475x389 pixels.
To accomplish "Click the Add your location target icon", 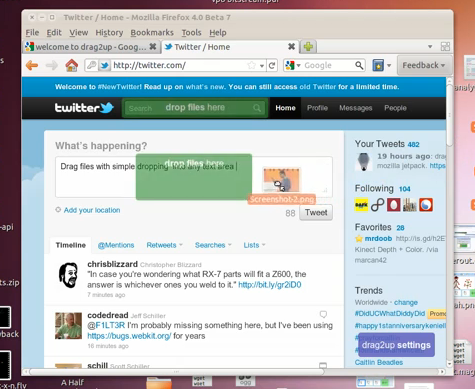I will tap(58, 210).
